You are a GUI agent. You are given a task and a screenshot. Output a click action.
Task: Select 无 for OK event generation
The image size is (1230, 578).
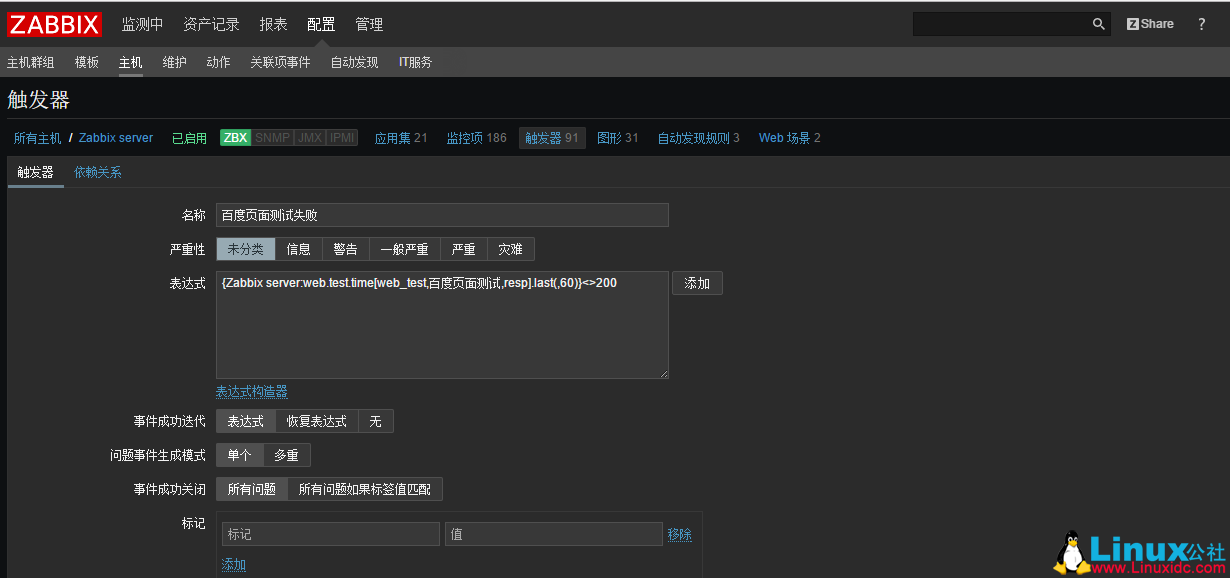click(376, 421)
